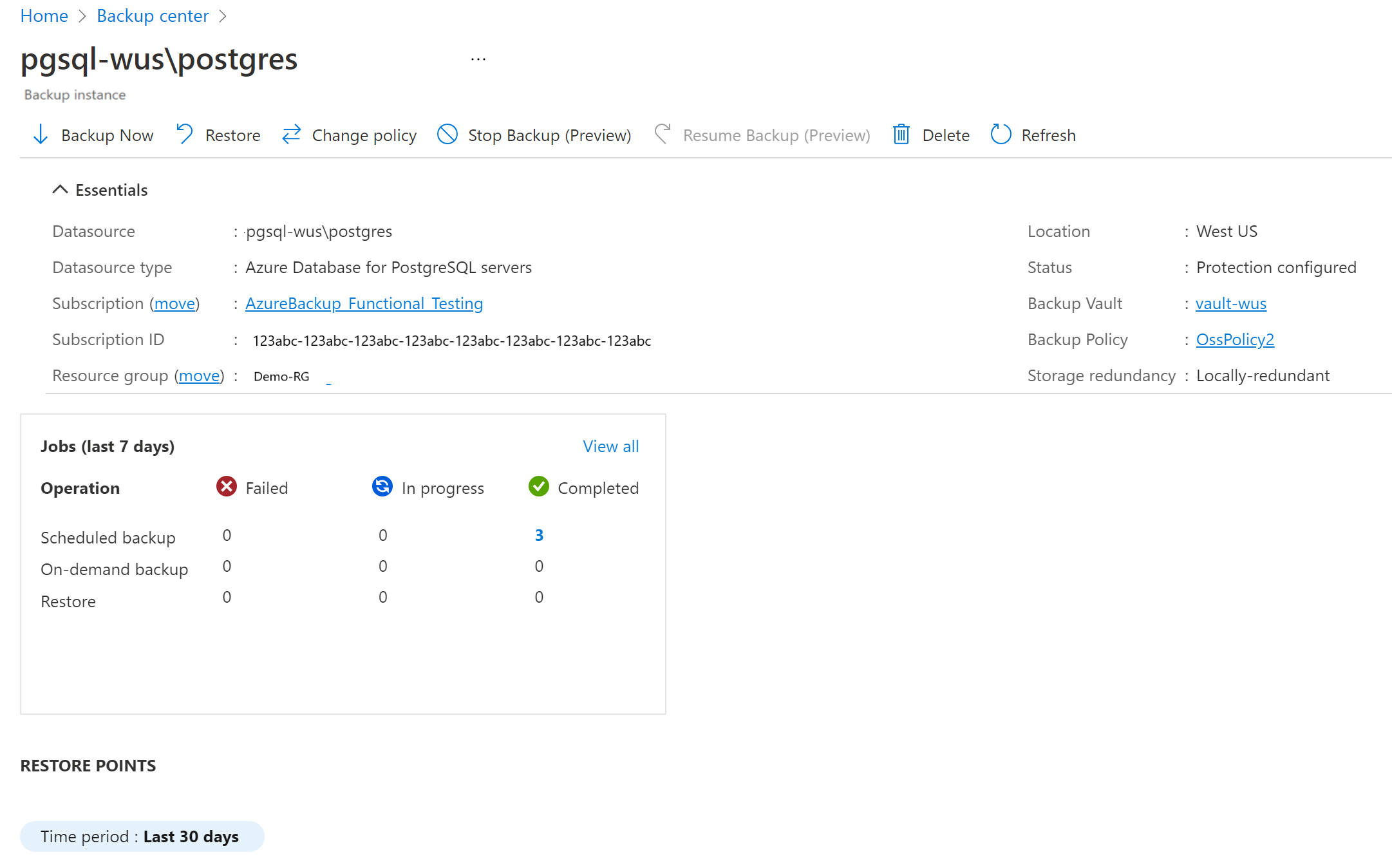Click the Resume Backup (Preview) icon
Image resolution: width=1392 pixels, height=868 pixels.
coord(661,135)
